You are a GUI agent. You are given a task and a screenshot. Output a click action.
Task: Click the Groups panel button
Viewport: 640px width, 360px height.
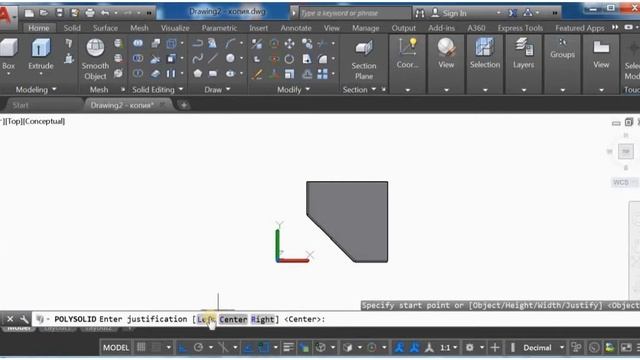[x=562, y=49]
